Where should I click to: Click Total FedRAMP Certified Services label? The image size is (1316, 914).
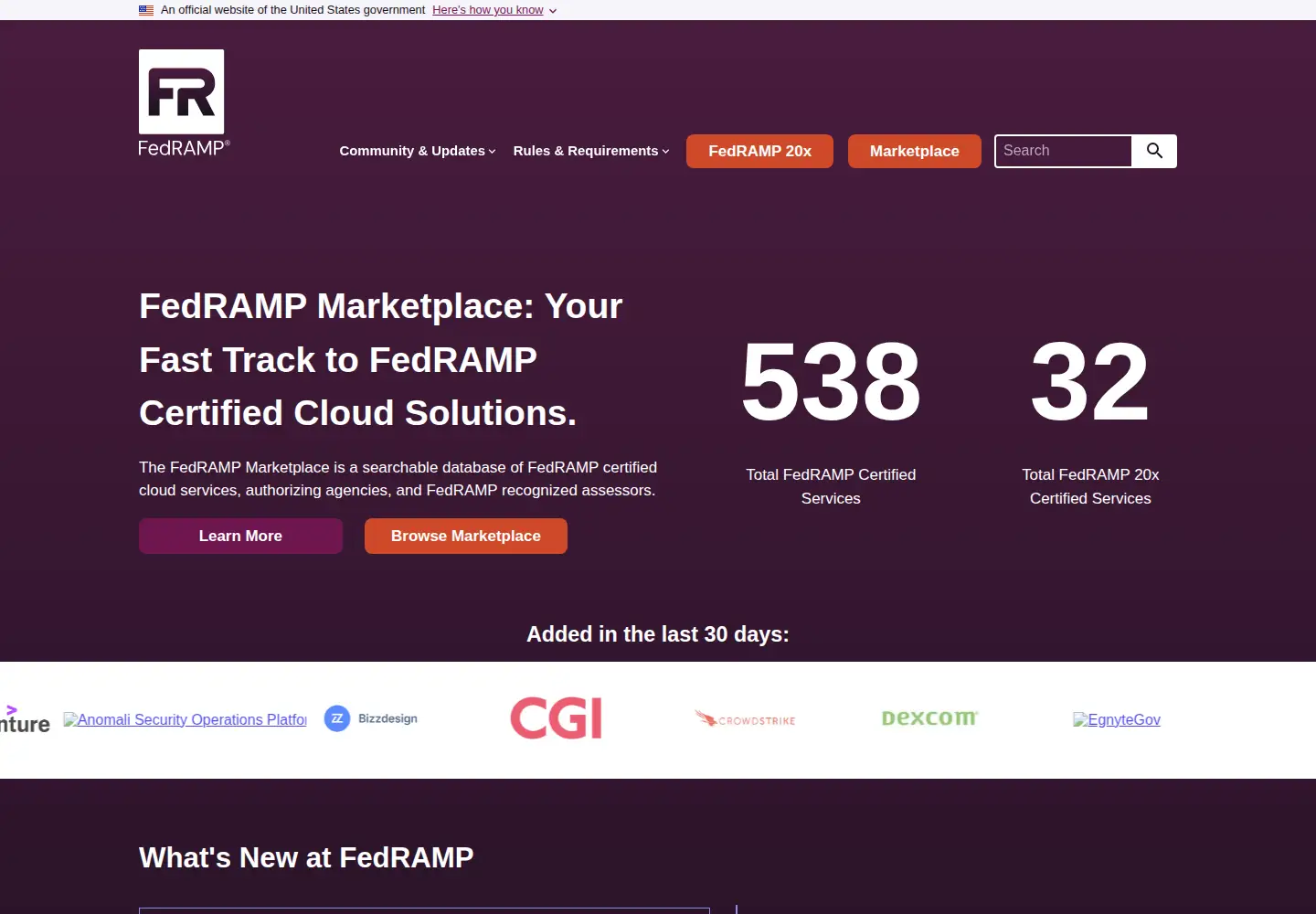831,486
